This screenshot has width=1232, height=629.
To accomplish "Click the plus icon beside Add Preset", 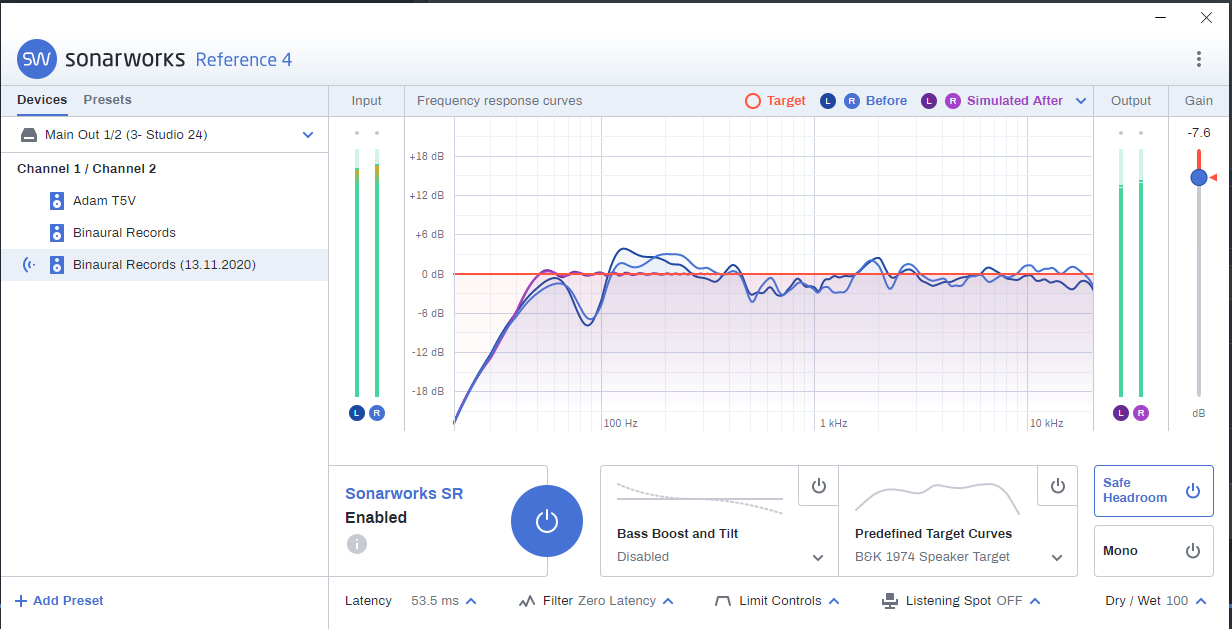I will point(21,601).
